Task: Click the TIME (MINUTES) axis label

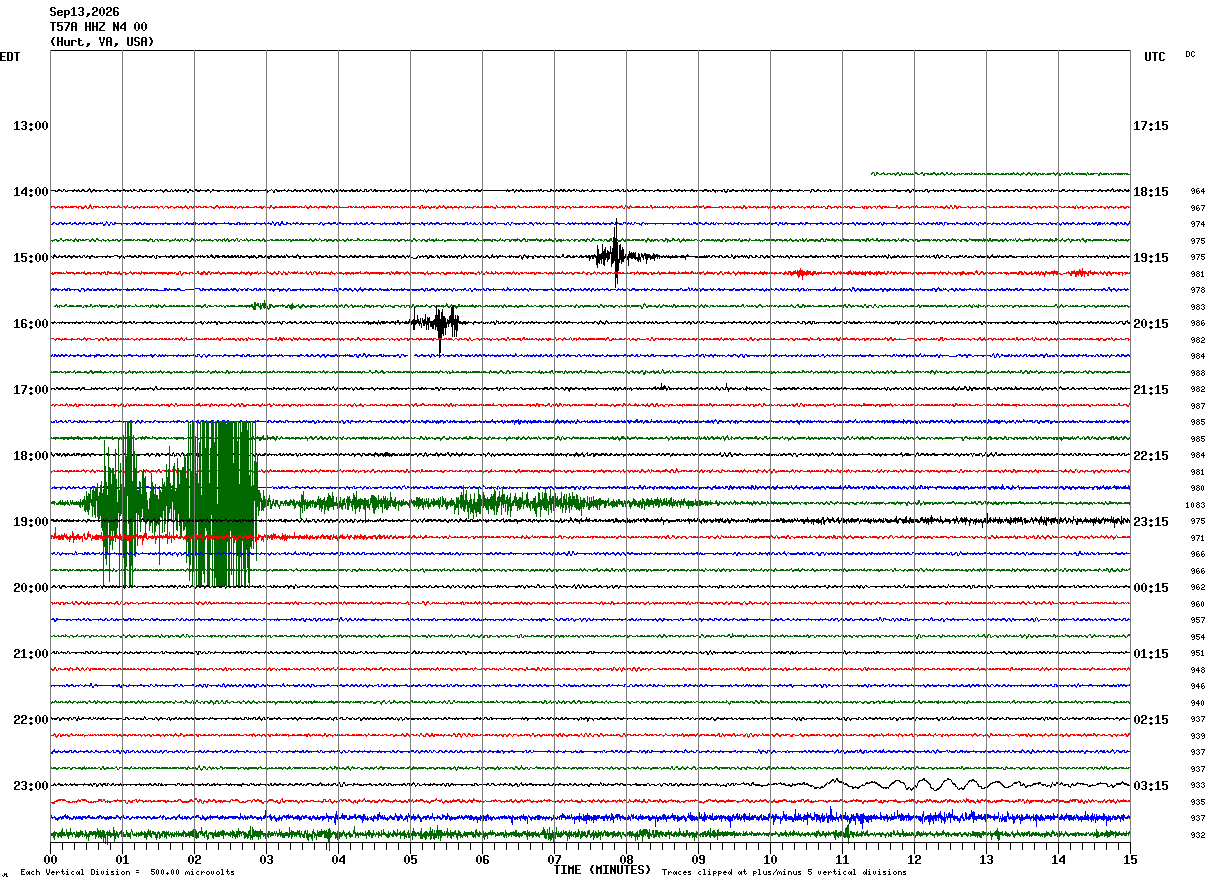Action: click(603, 870)
